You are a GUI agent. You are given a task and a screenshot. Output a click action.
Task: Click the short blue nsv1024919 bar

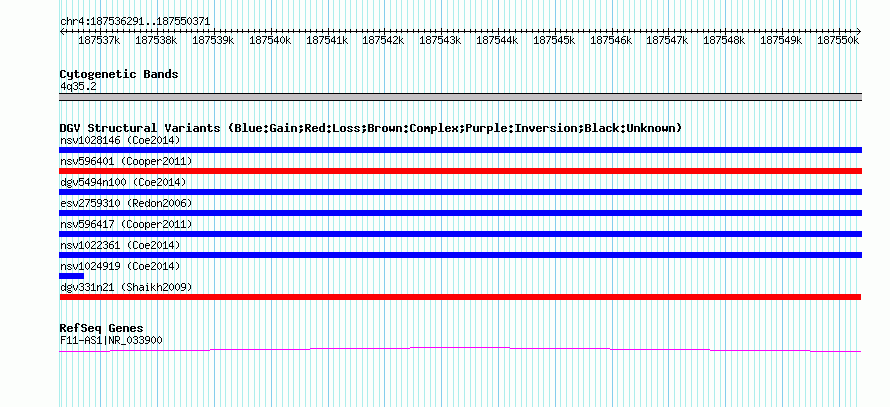tap(72, 276)
